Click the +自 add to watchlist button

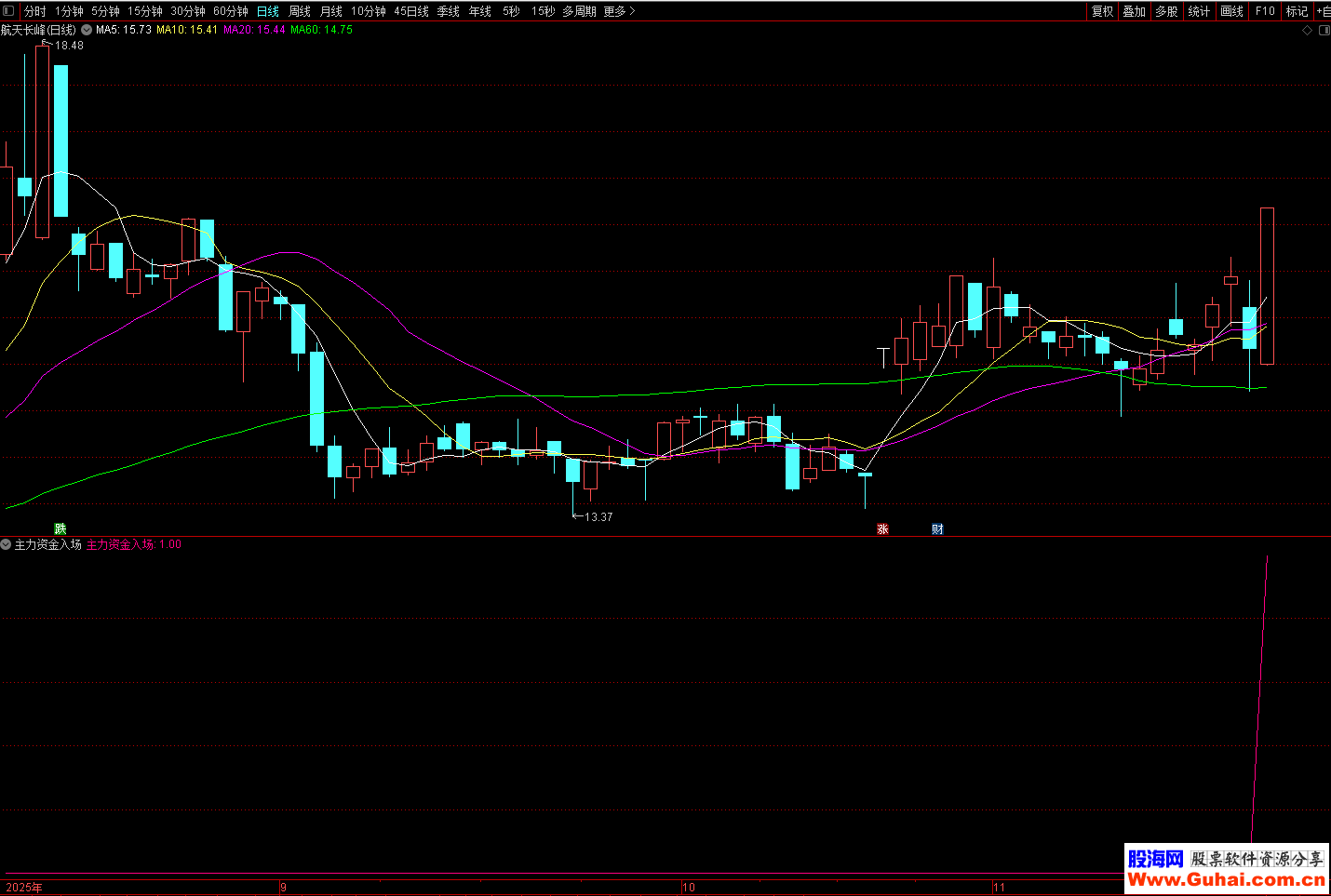coord(1323,11)
